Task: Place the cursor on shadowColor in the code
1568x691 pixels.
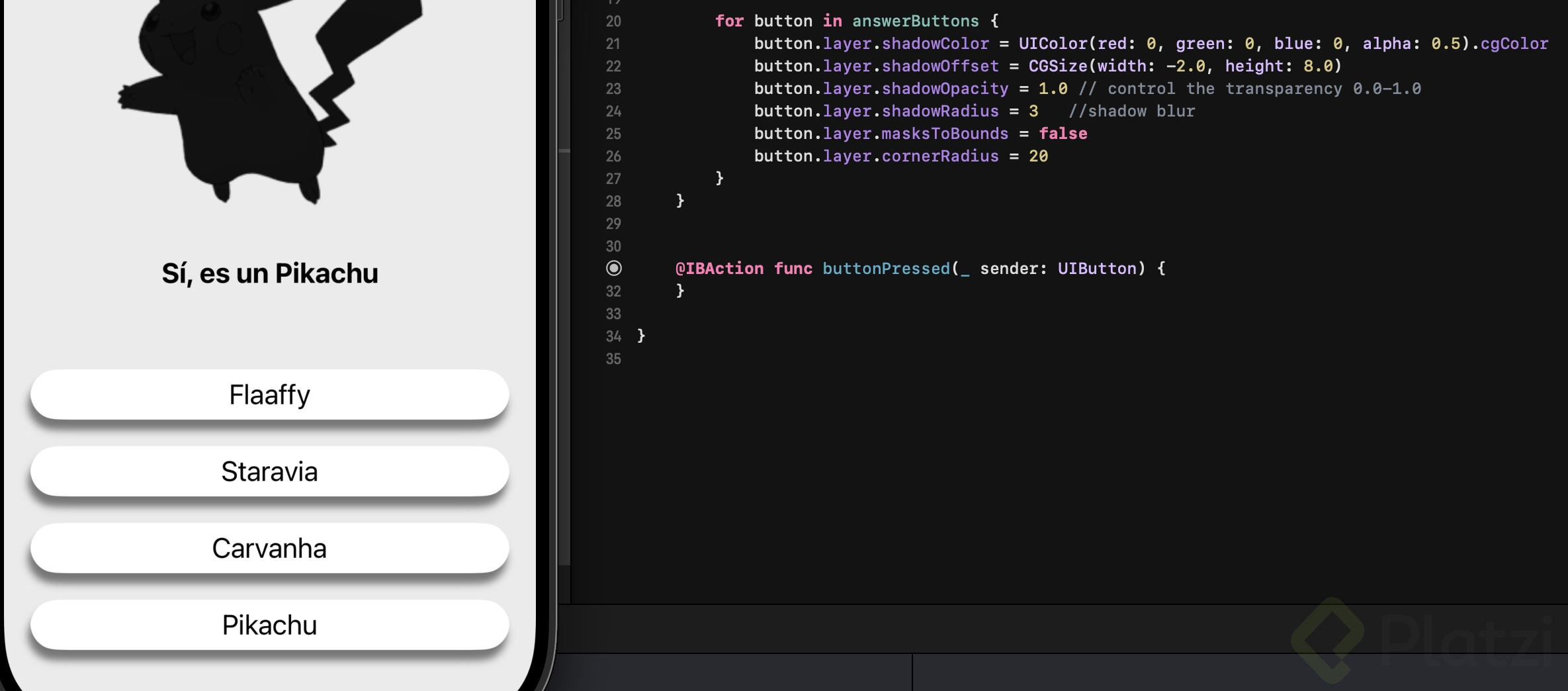Action: [936, 44]
